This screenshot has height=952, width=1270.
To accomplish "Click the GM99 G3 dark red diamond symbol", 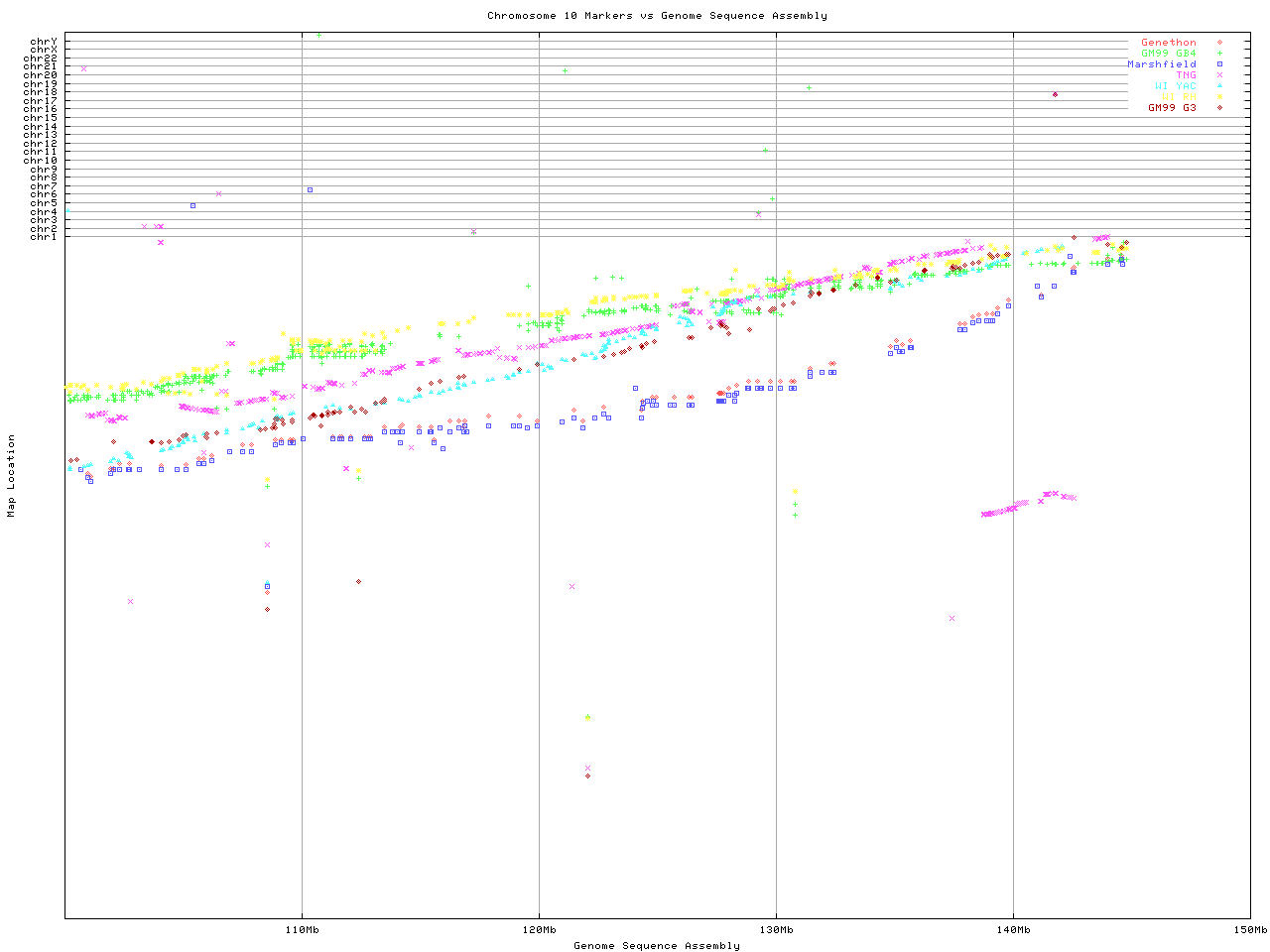I will coord(1219,108).
